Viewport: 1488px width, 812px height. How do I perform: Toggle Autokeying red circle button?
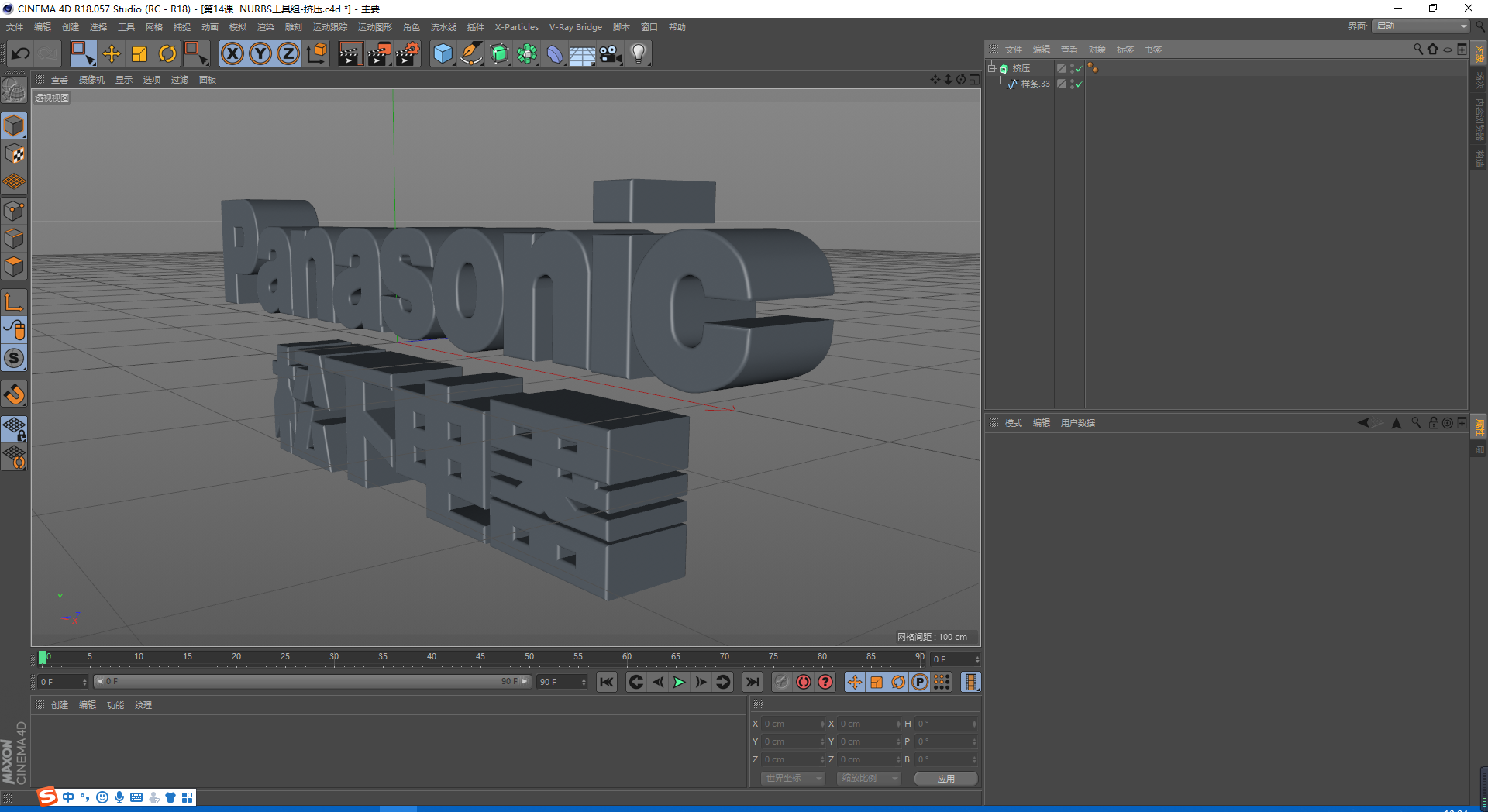(x=804, y=682)
